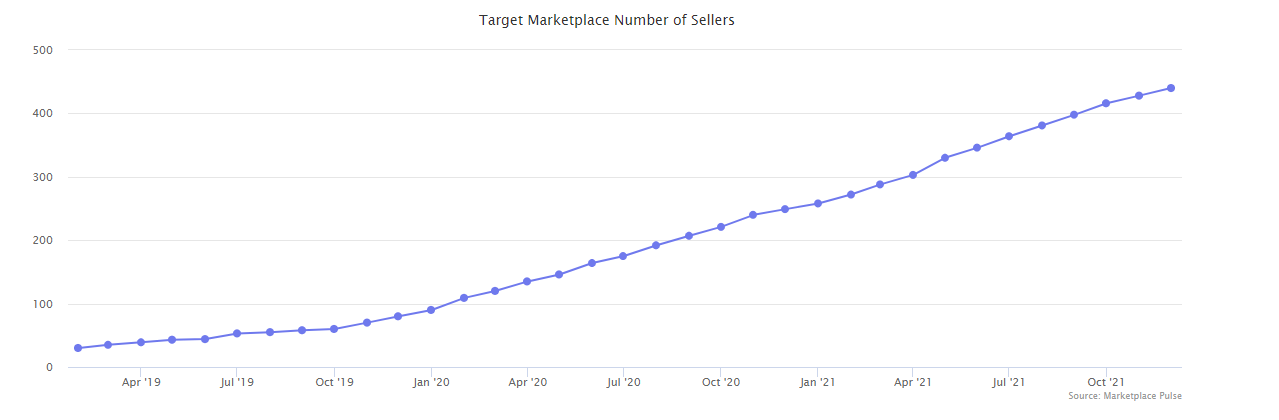Select the Oct '19 data point marker

pyautogui.click(x=334, y=329)
